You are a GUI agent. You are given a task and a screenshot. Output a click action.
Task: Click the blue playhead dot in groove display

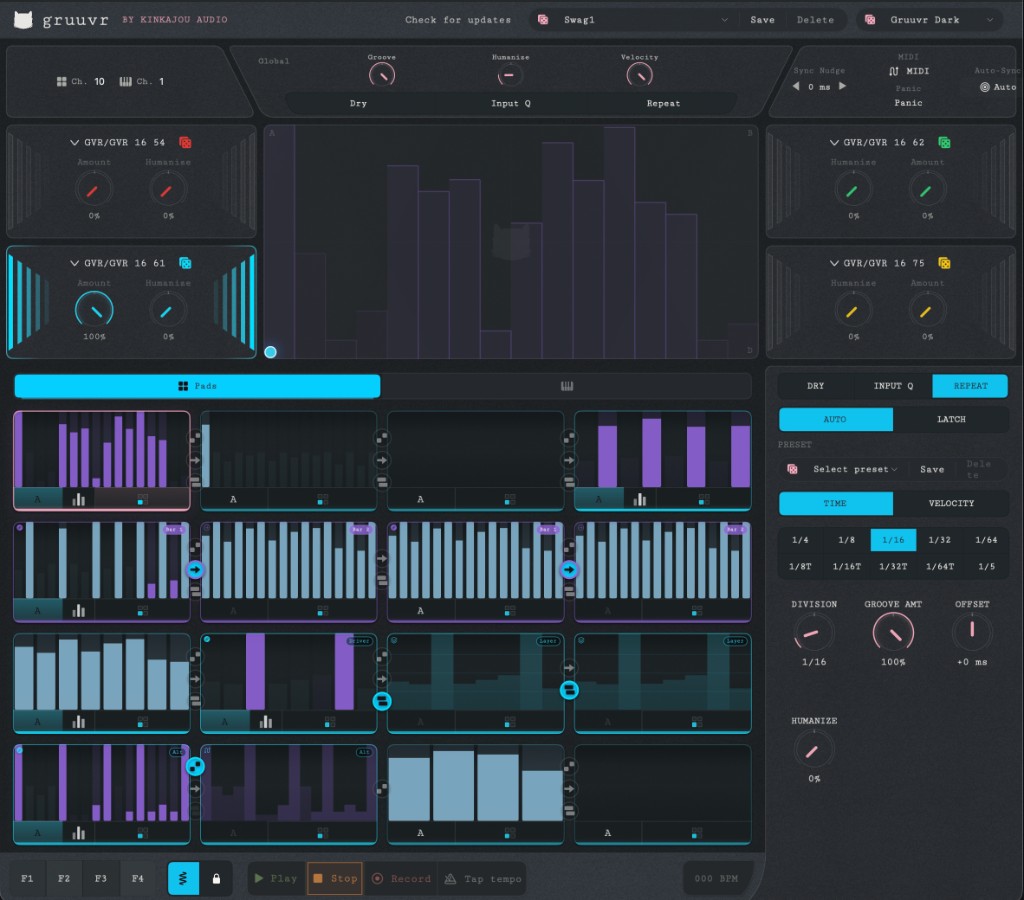270,352
